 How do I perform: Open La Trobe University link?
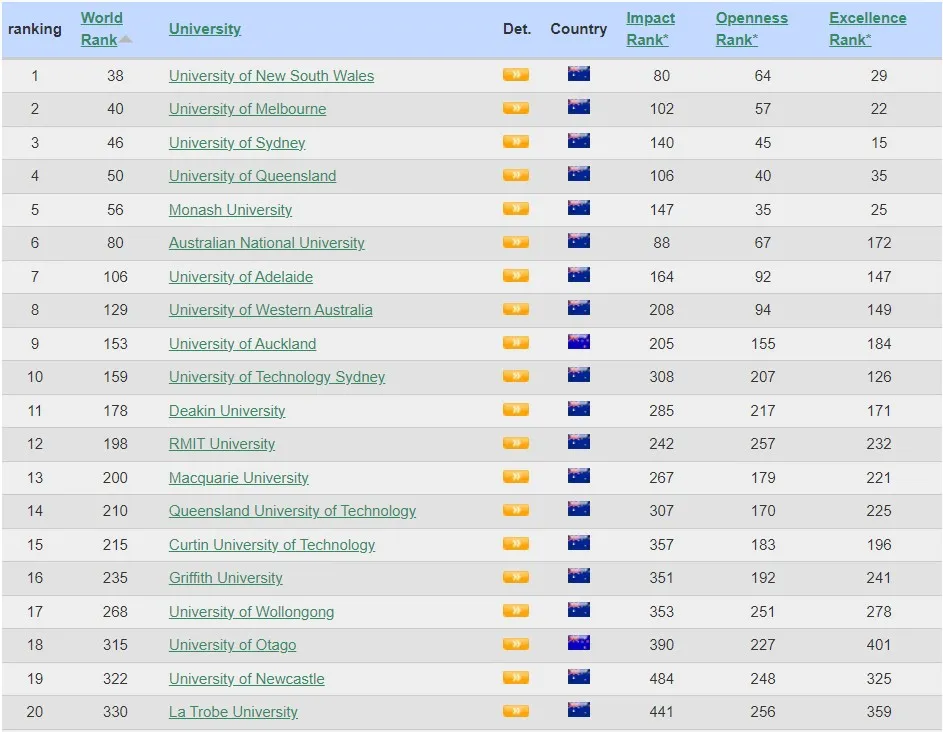233,712
